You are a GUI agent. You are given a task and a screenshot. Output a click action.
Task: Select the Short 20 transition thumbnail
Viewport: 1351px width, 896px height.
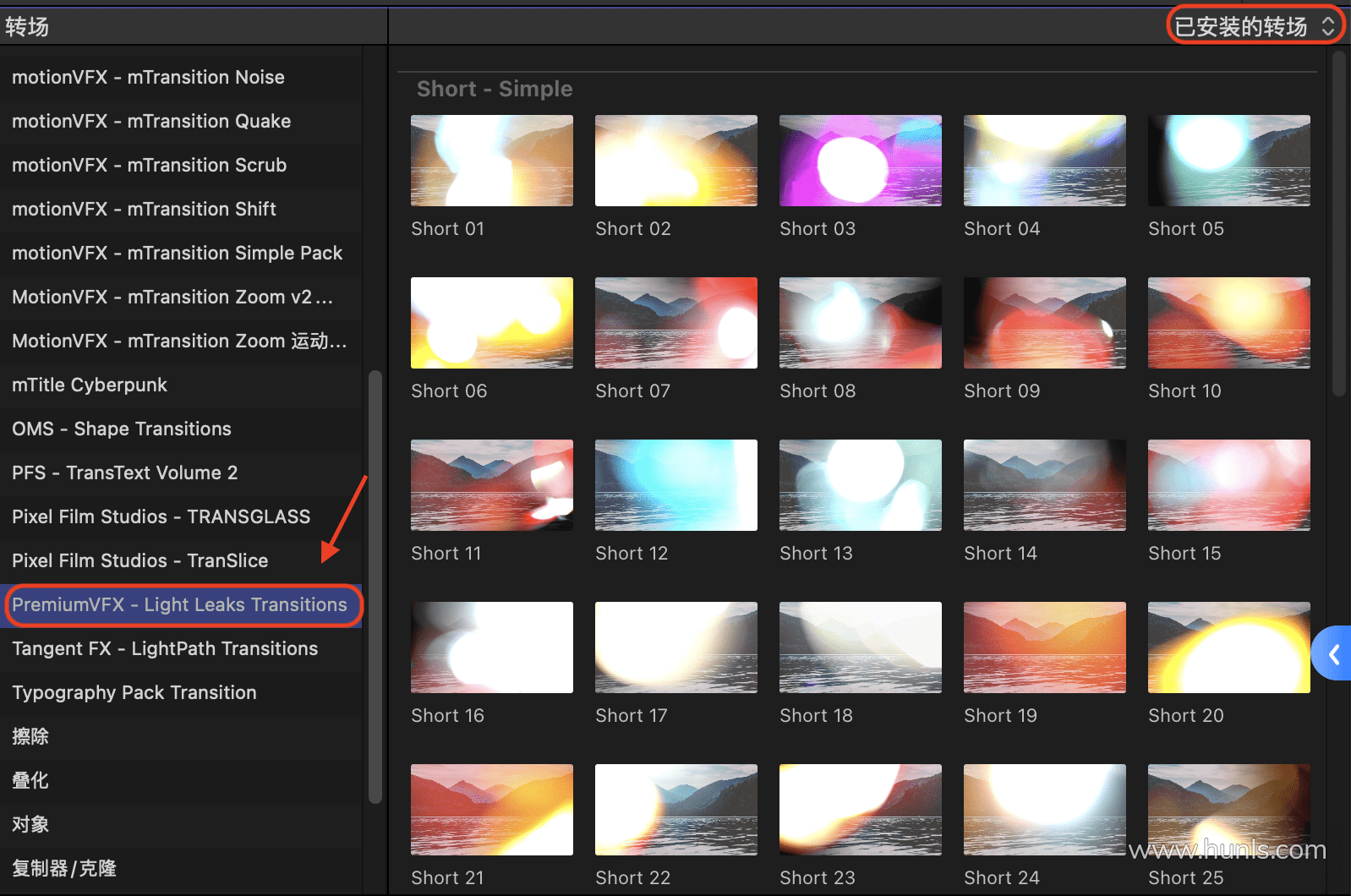point(1229,647)
